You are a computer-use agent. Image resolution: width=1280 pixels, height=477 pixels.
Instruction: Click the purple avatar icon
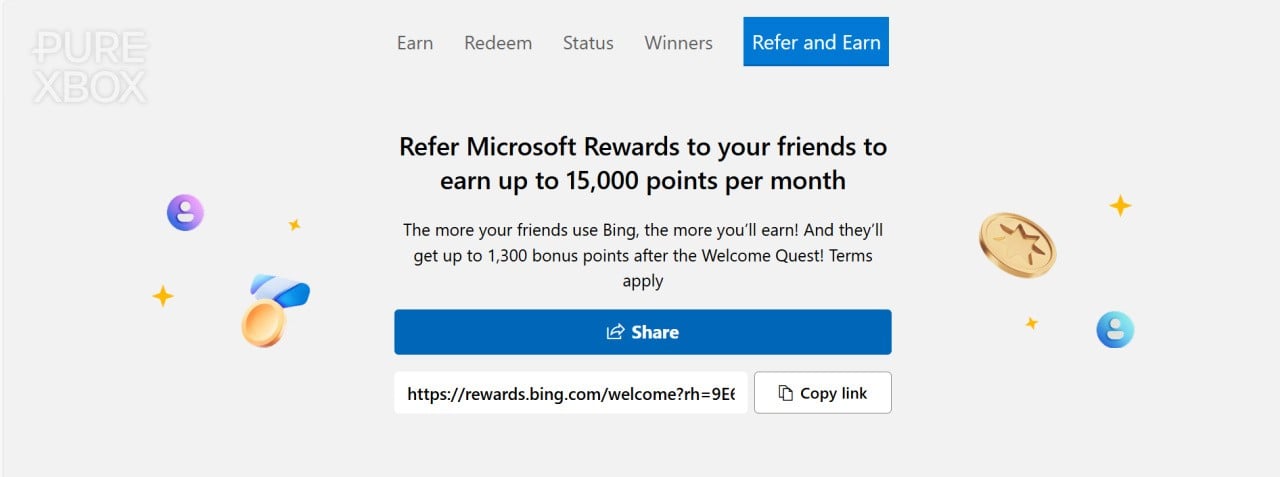click(x=185, y=212)
